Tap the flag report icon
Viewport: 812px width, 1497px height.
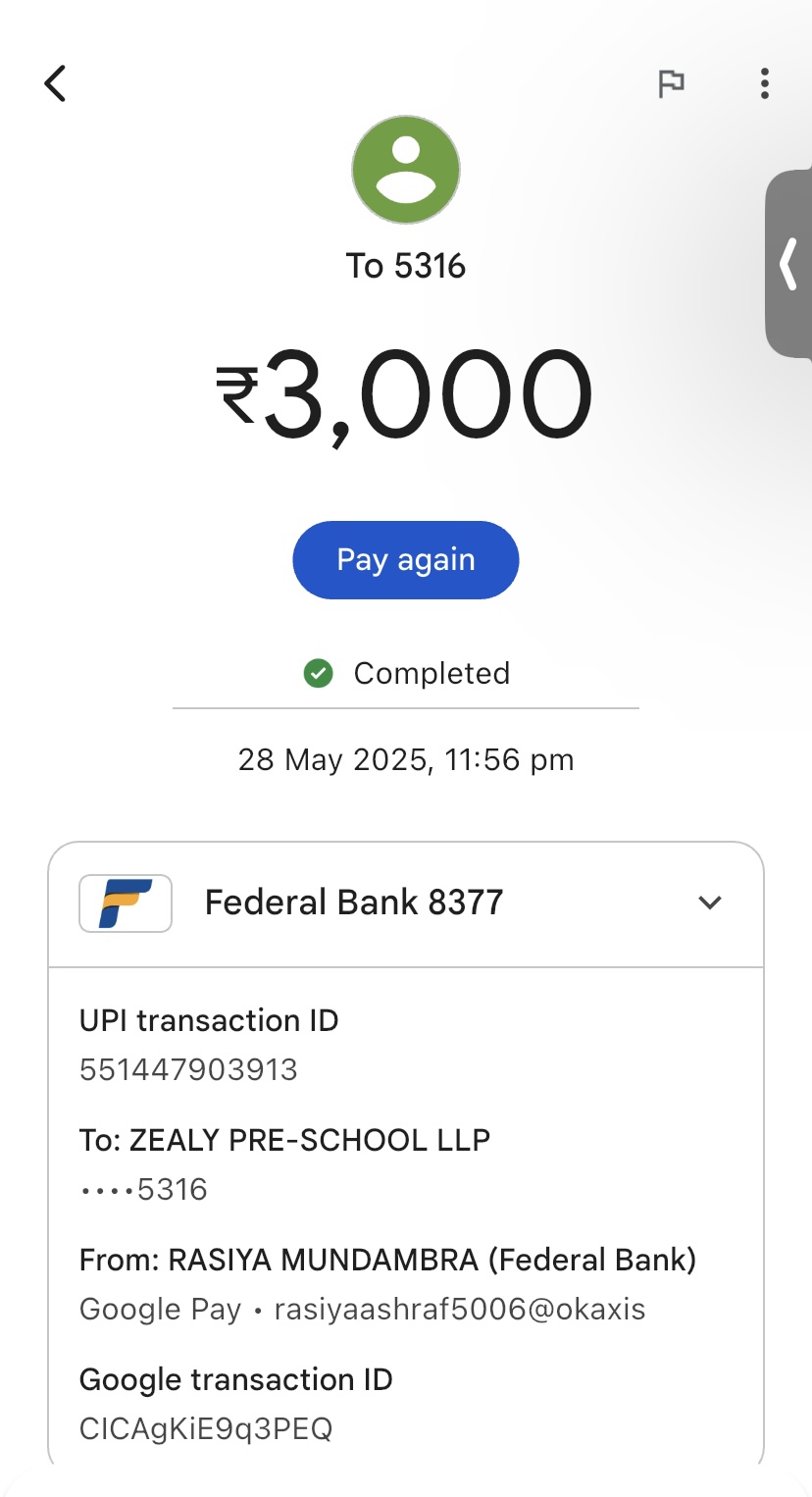[671, 84]
